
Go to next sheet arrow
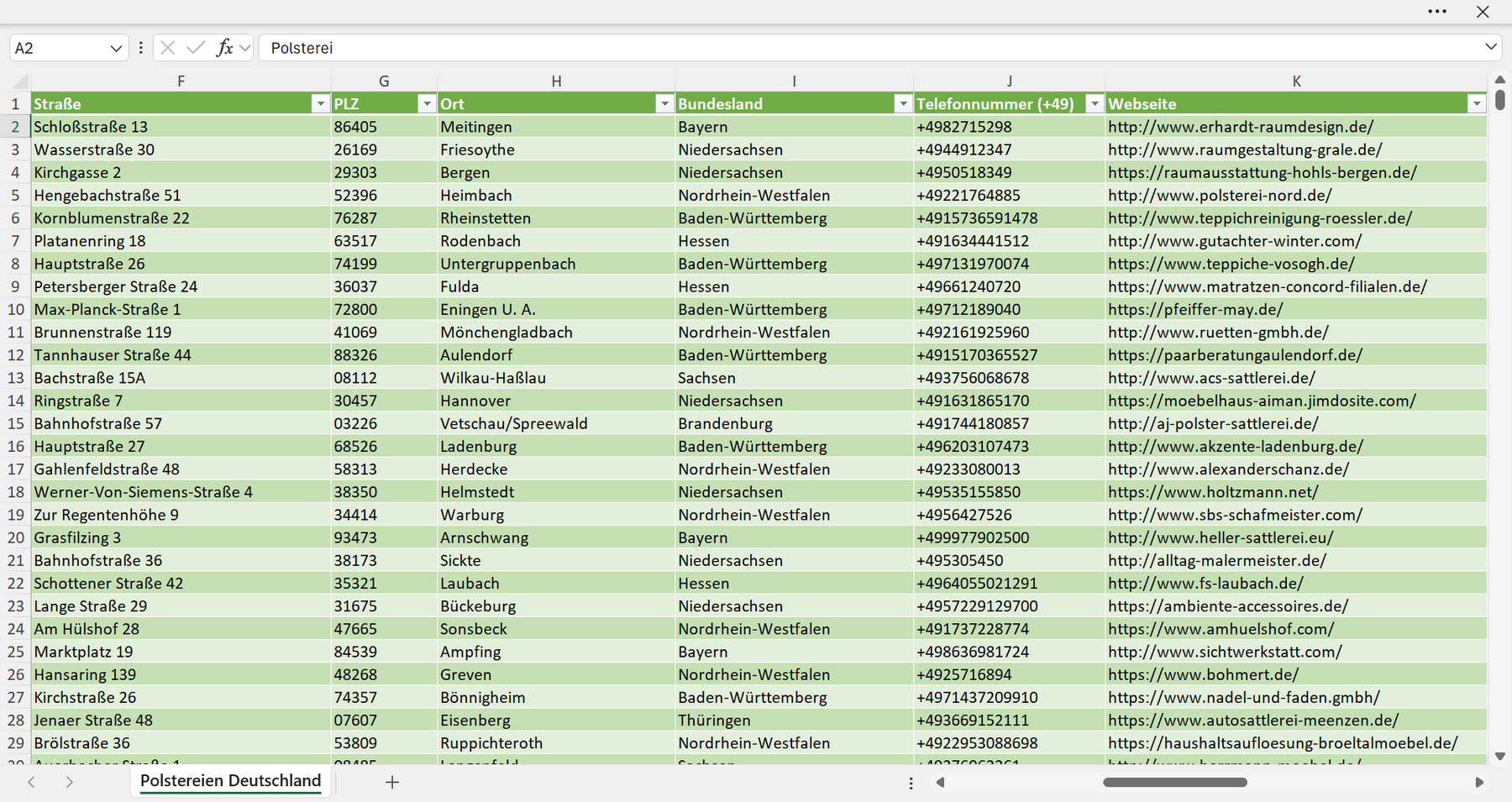pyautogui.click(x=70, y=782)
